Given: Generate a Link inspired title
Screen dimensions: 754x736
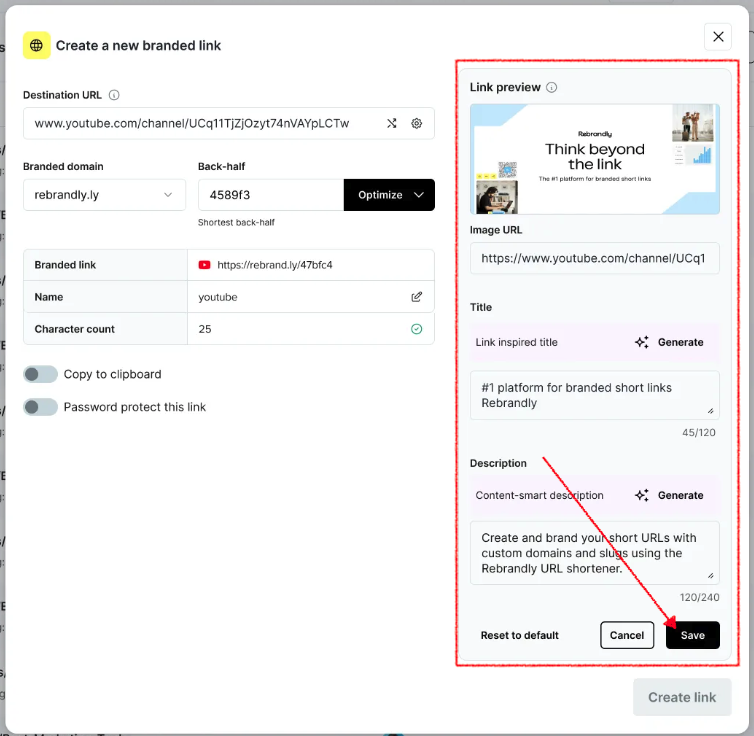Looking at the screenshot, I should point(680,342).
